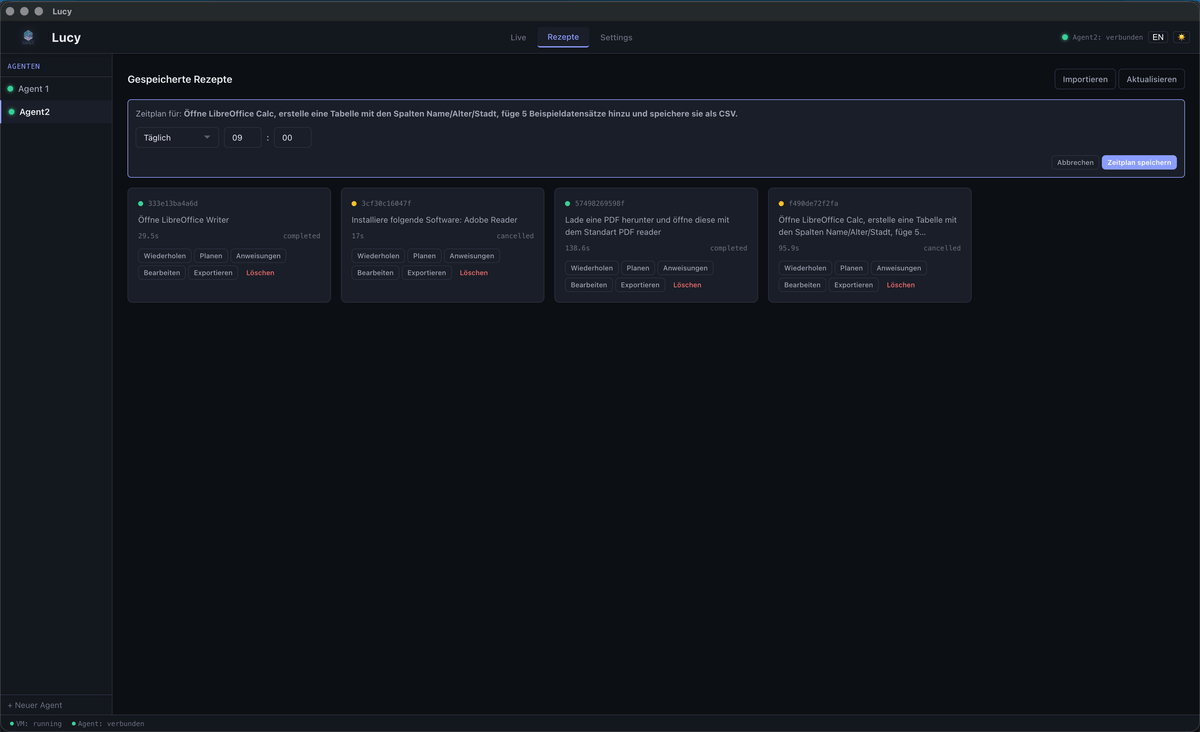
Task: Click the Lucy app logo icon
Action: point(28,37)
